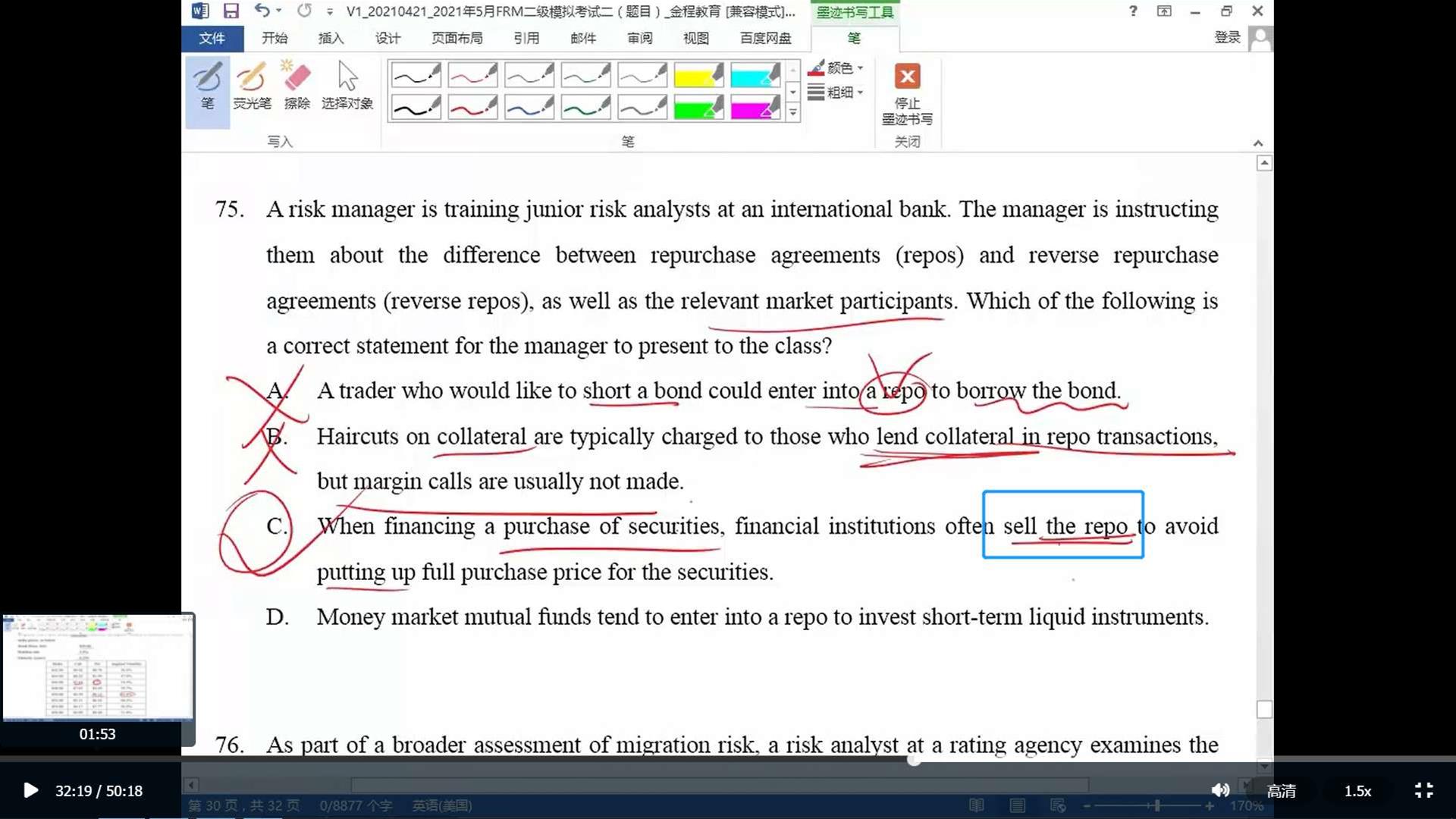Click the Word application icon in title bar
Screen dimensions: 1456x819
click(x=200, y=11)
